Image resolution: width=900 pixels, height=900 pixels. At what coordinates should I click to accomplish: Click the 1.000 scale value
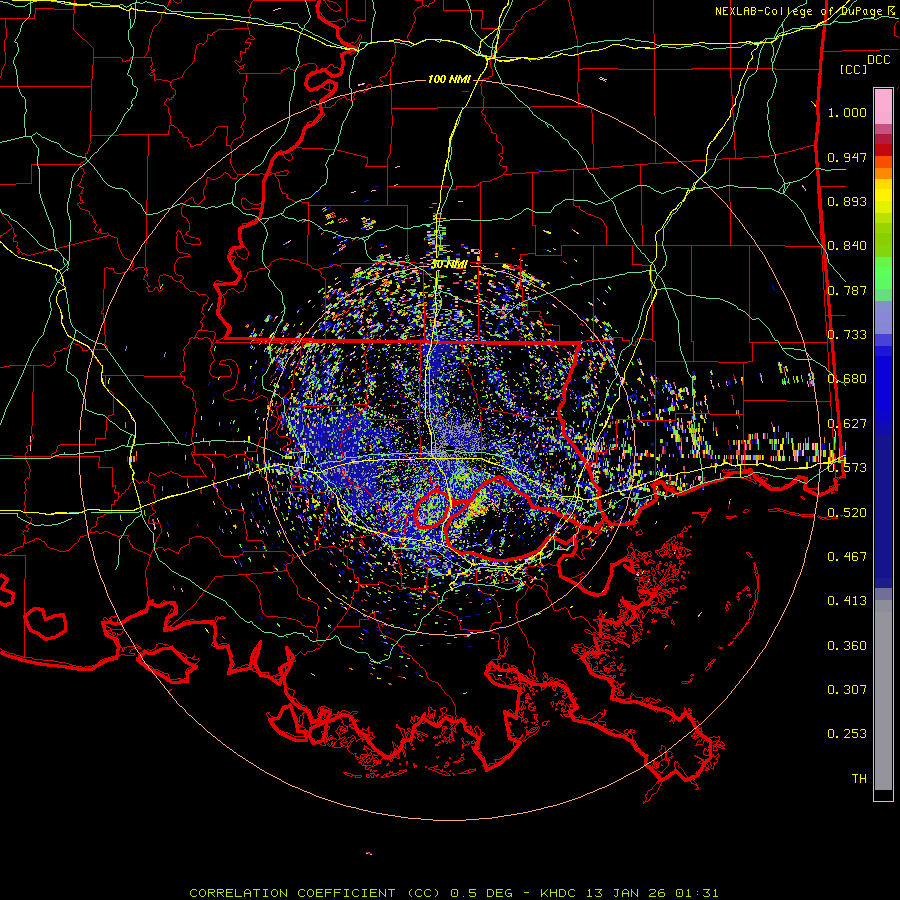(847, 112)
